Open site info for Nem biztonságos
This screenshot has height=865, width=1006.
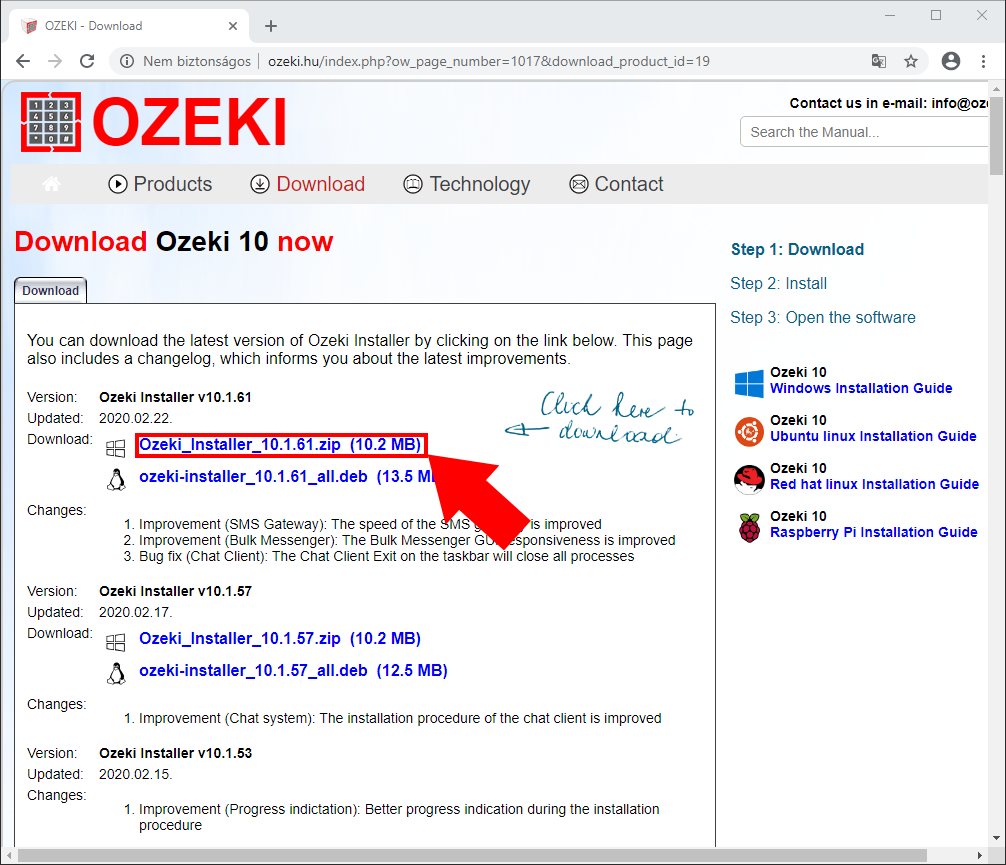(x=127, y=61)
